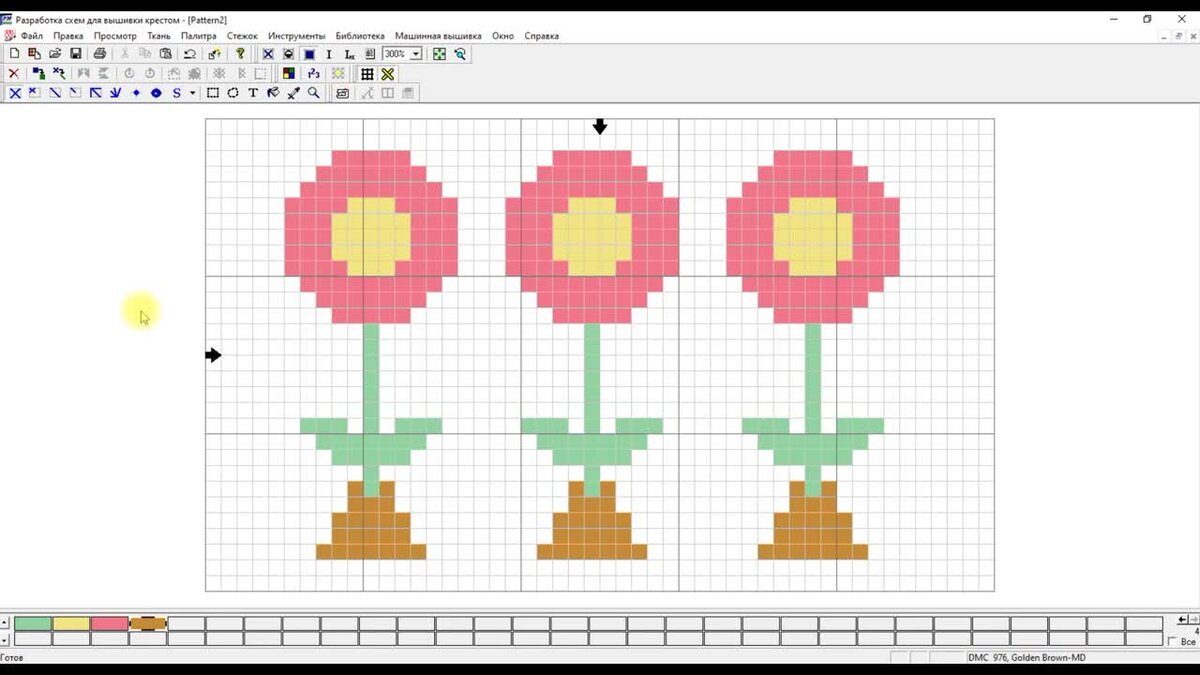
Task: Click the magnifier zoom icon on the top toolbar
Action: 460,54
